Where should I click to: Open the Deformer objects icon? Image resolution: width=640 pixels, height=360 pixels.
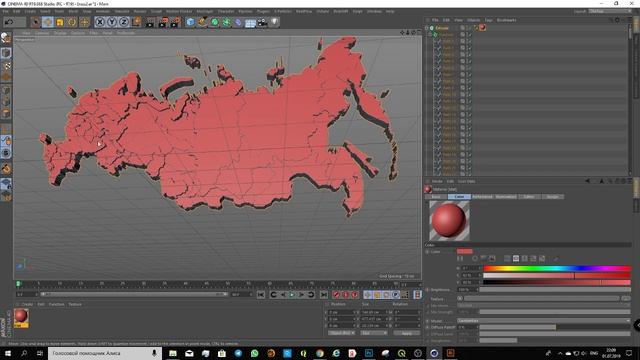coord(238,22)
